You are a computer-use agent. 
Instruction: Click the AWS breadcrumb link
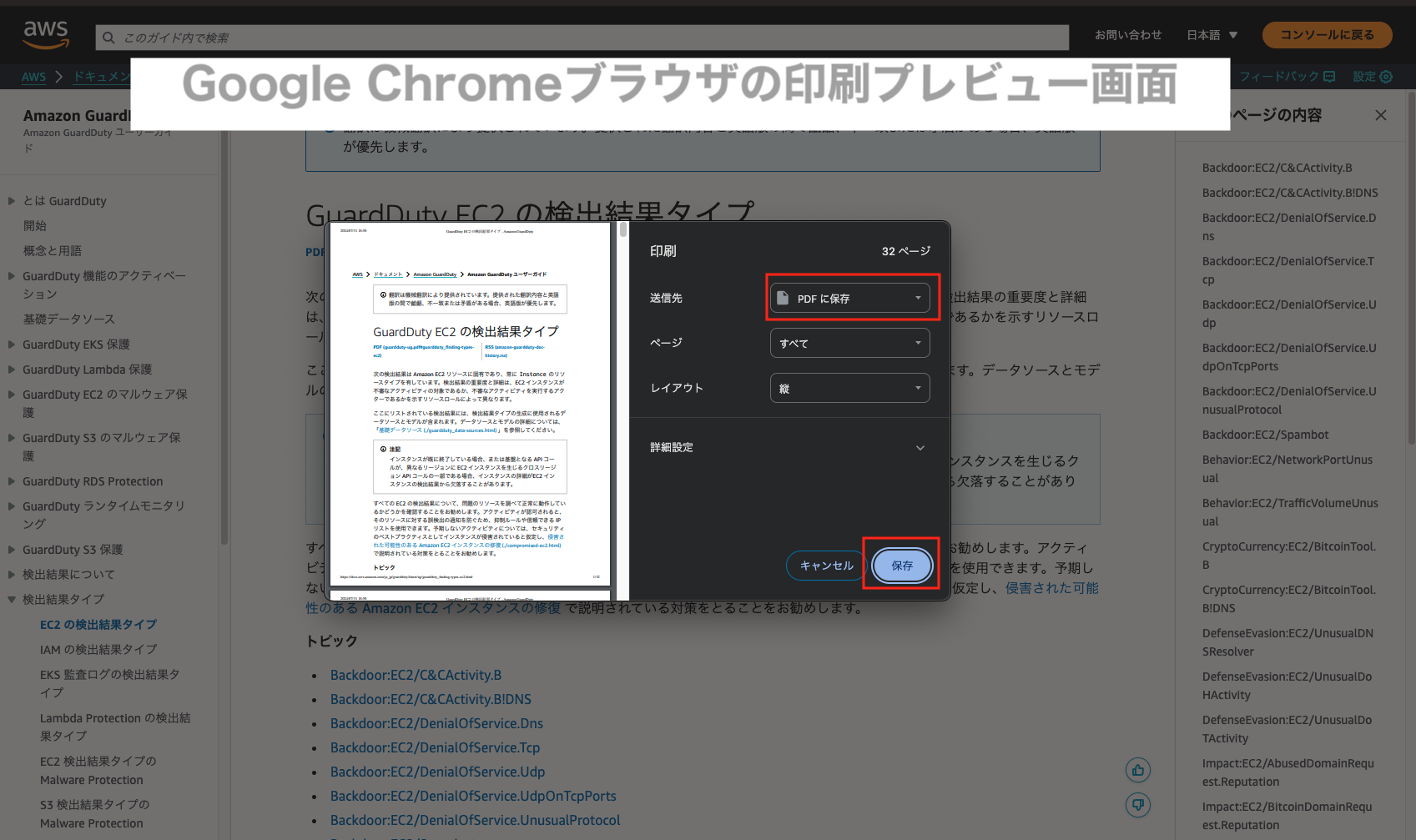(x=33, y=77)
